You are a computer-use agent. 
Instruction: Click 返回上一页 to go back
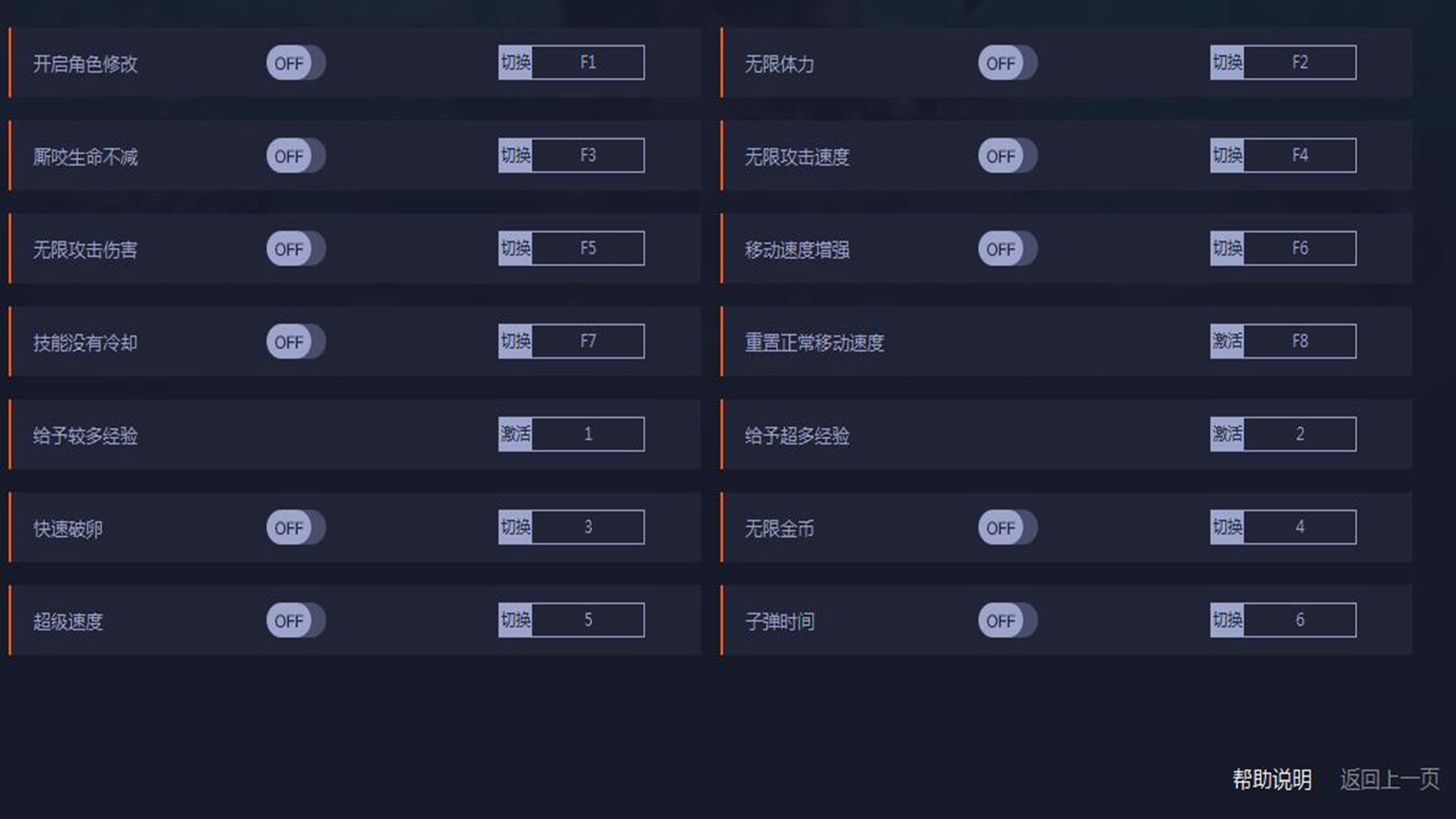(x=1389, y=779)
